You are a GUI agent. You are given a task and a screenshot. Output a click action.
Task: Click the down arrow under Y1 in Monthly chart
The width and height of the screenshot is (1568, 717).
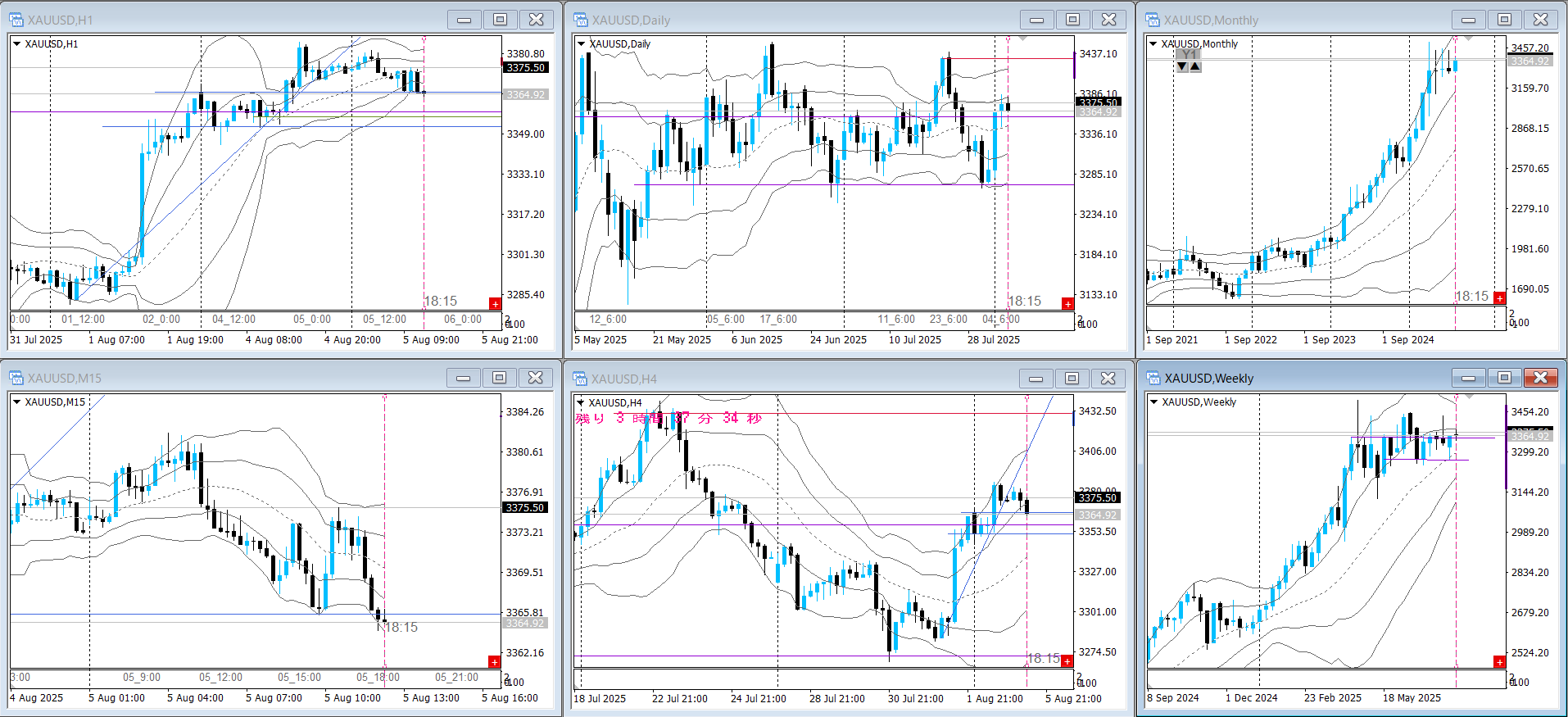pos(1182,66)
